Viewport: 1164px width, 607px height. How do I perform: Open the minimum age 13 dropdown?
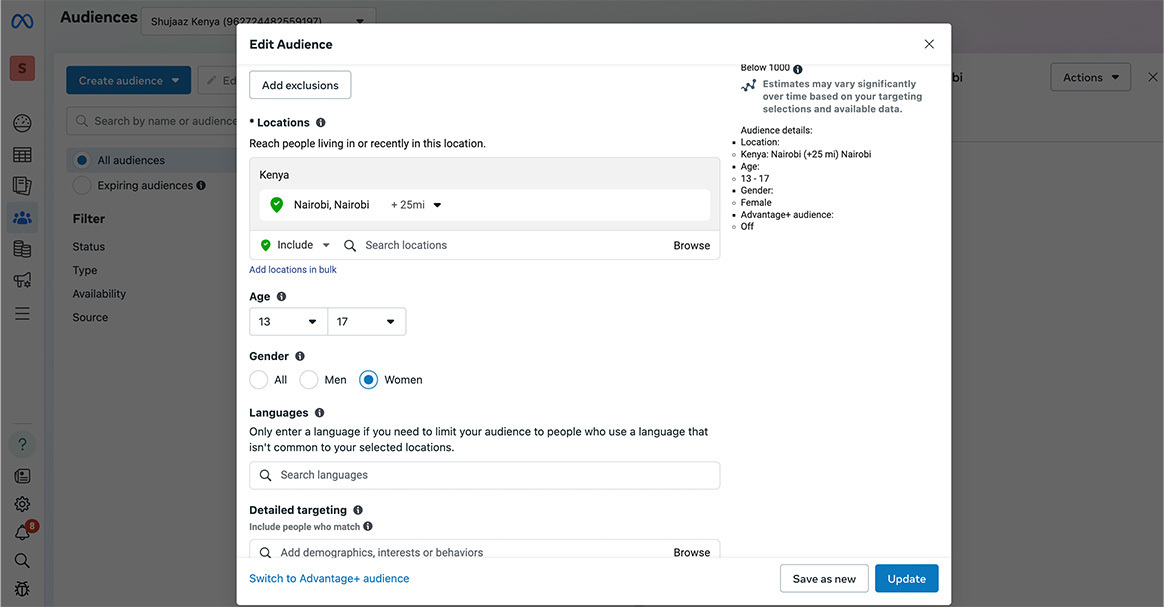(288, 322)
